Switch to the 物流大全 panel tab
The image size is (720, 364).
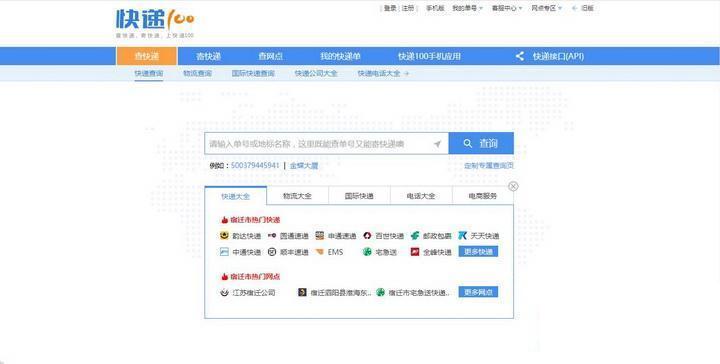pos(297,196)
